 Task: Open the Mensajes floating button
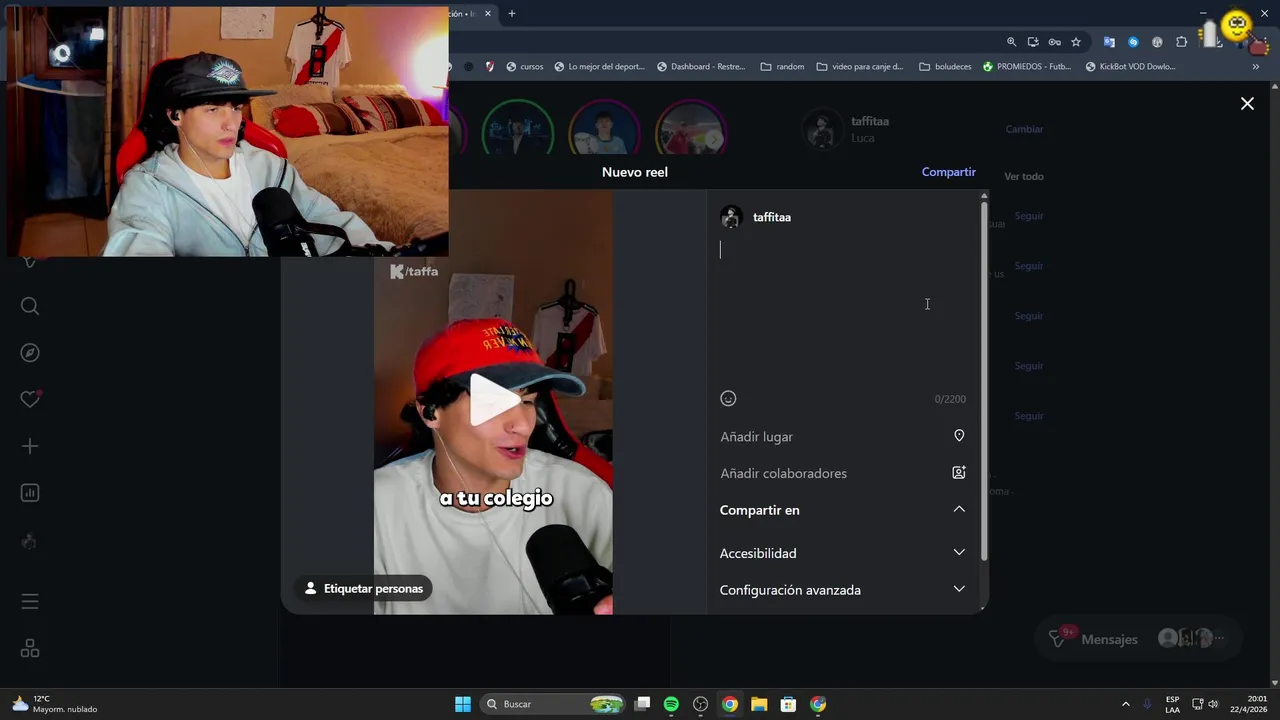pyautogui.click(x=1140, y=638)
